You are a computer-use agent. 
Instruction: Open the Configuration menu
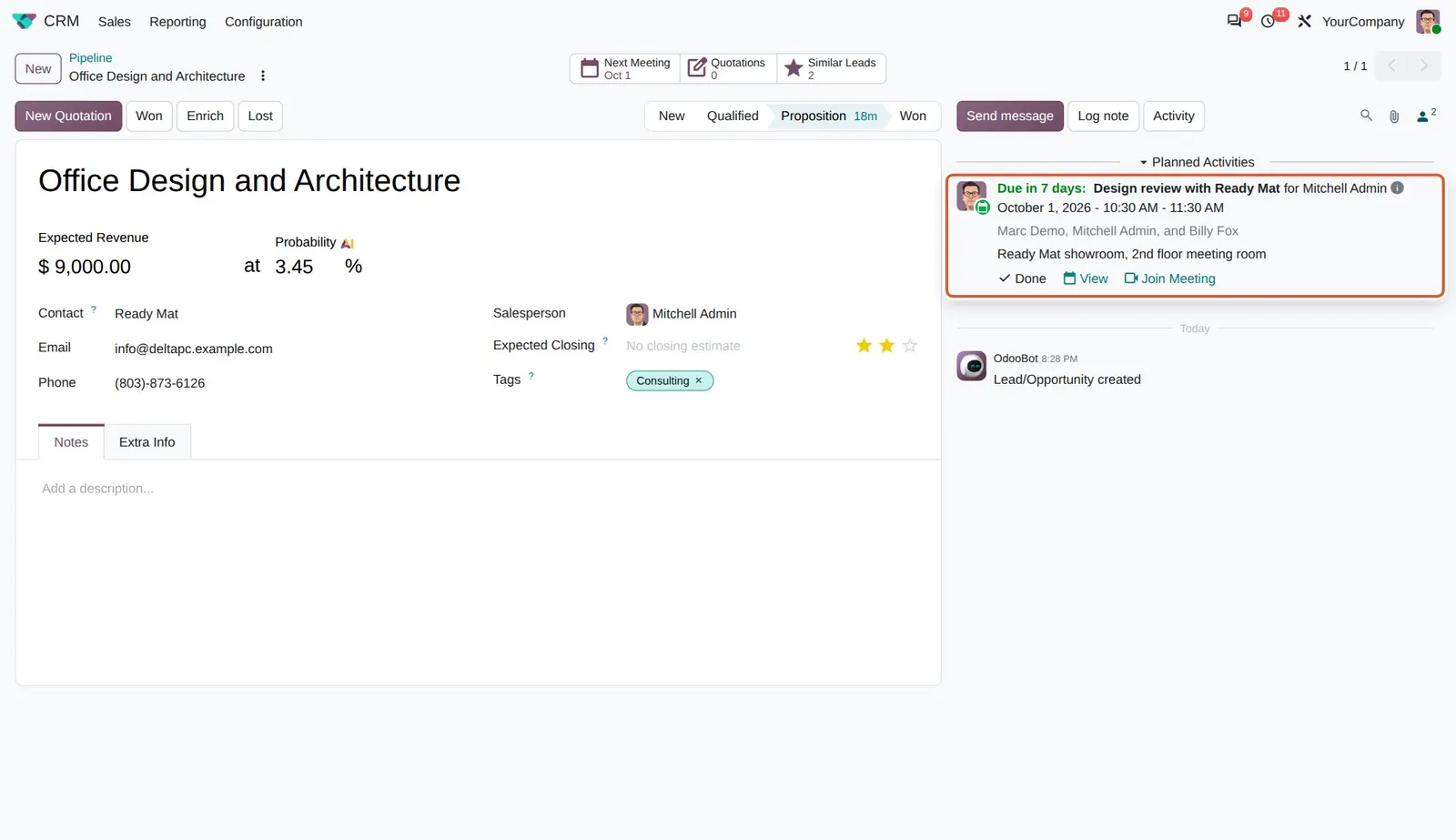point(264,22)
